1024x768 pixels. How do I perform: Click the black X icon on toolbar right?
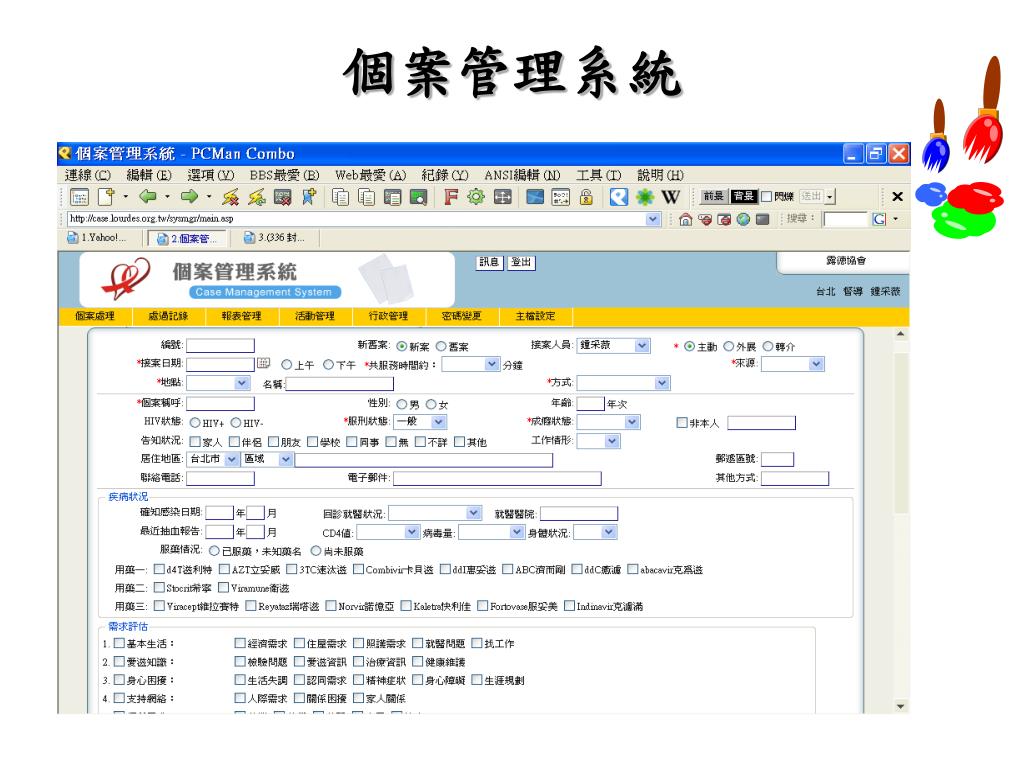pyautogui.click(x=897, y=196)
